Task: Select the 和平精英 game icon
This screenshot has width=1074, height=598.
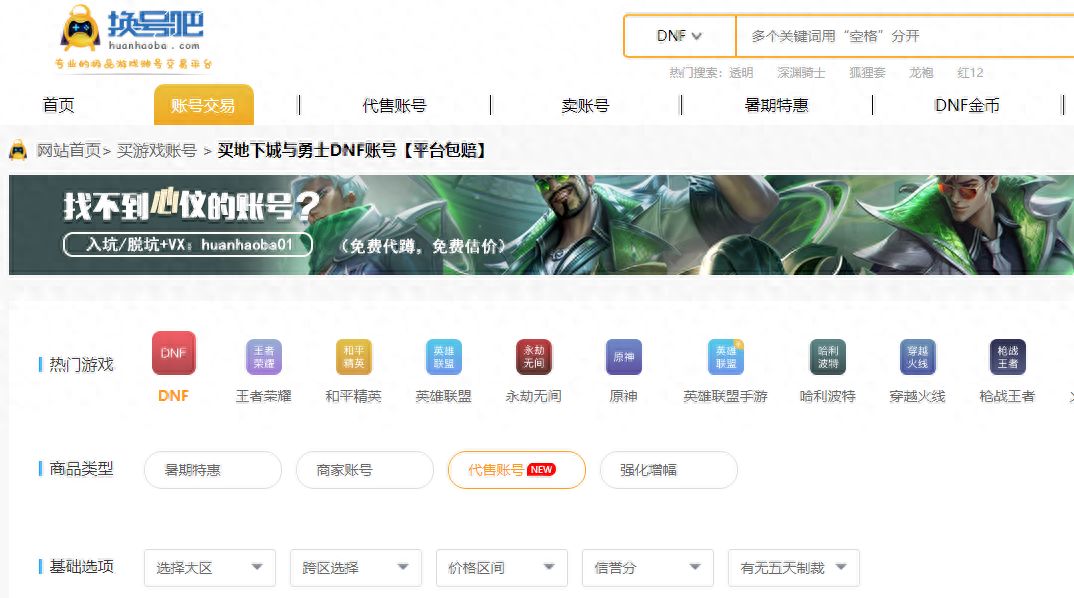Action: click(353, 356)
